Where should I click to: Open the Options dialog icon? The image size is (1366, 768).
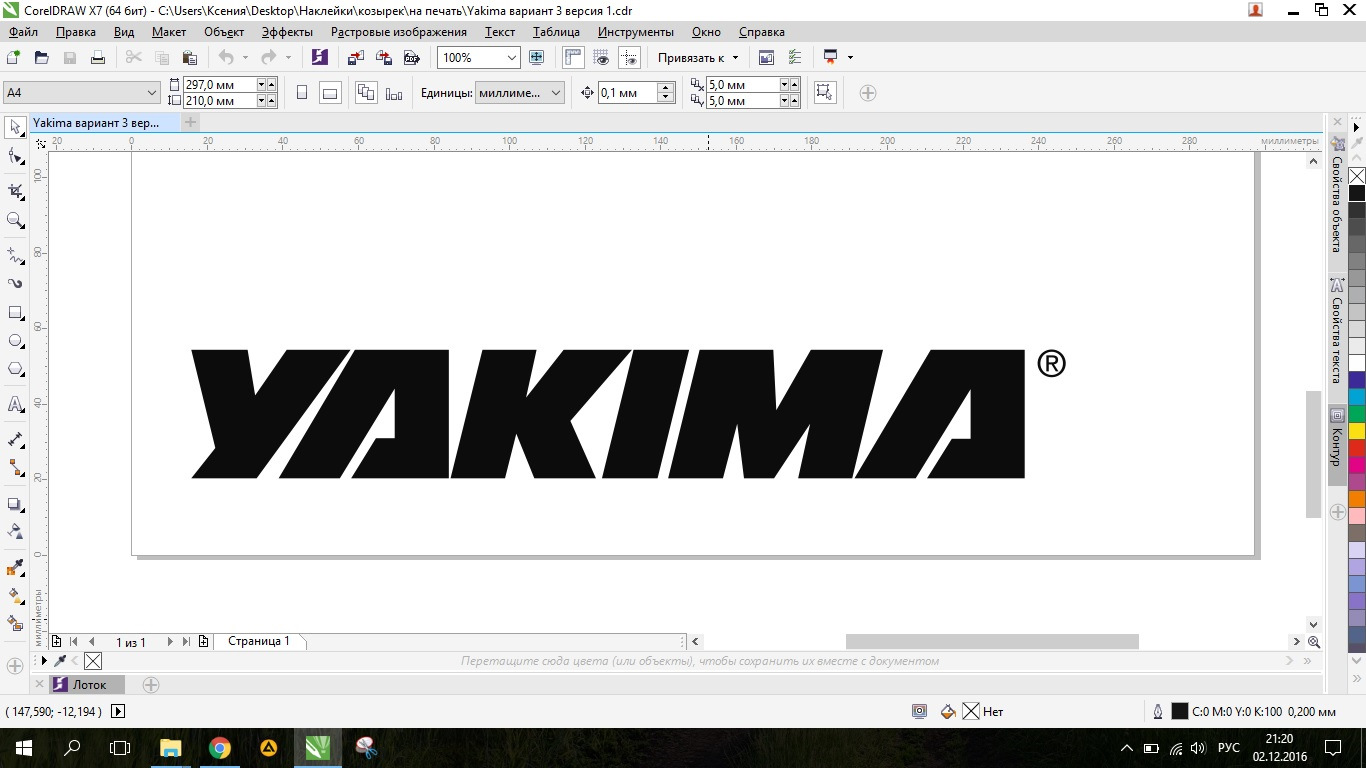click(x=795, y=57)
